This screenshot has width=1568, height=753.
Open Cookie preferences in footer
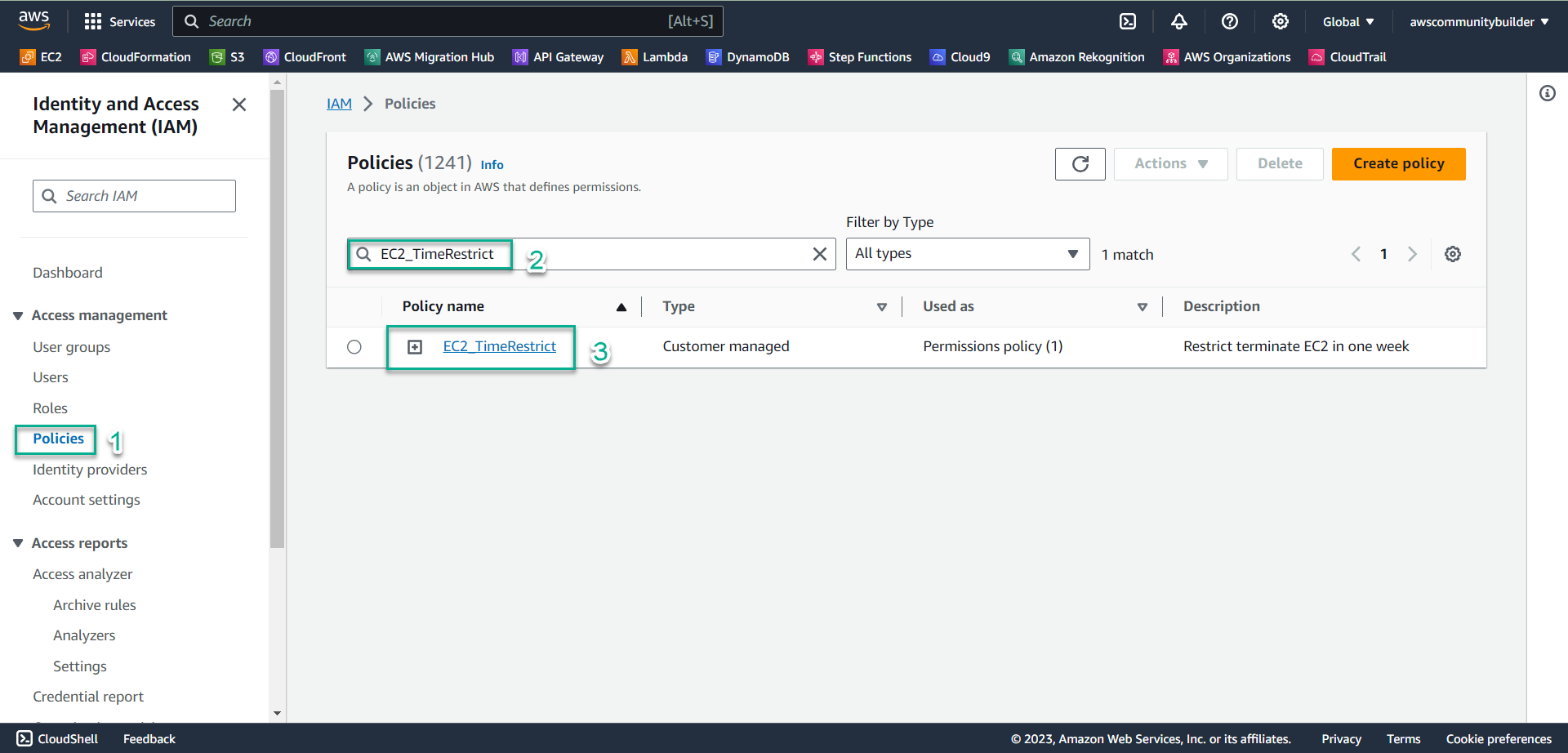(x=1499, y=739)
